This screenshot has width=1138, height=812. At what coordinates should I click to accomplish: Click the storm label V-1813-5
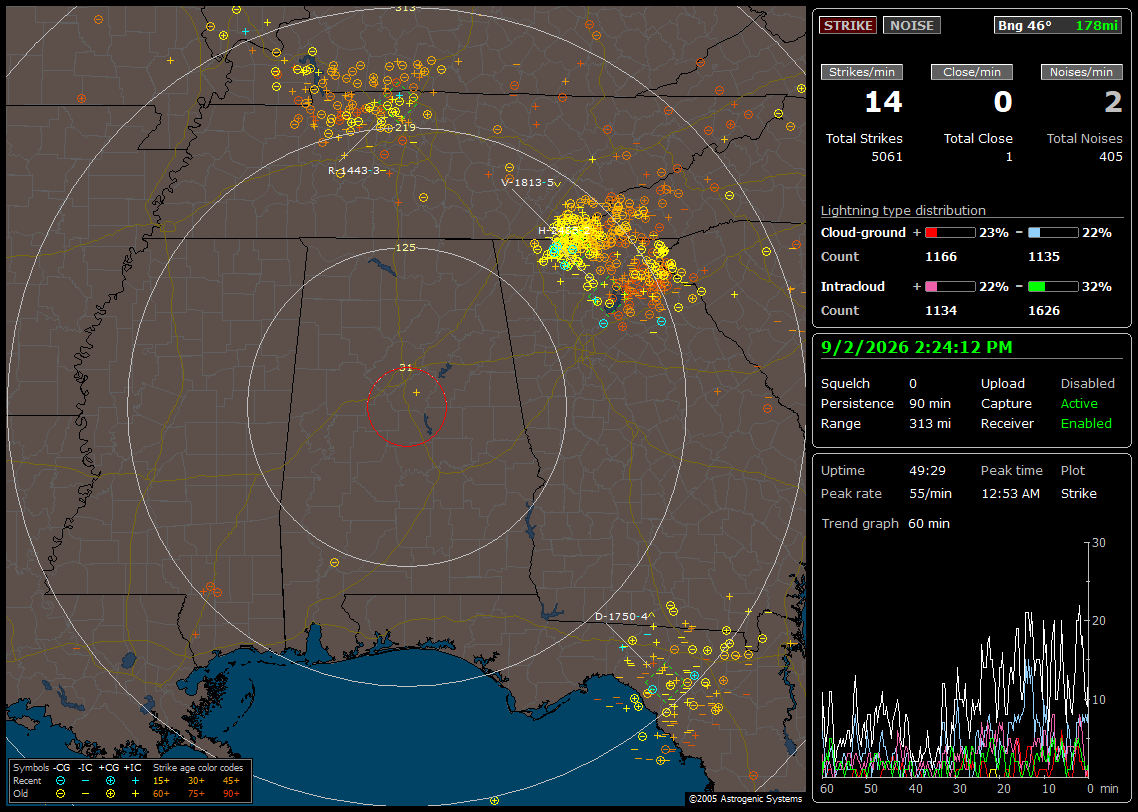tap(528, 182)
